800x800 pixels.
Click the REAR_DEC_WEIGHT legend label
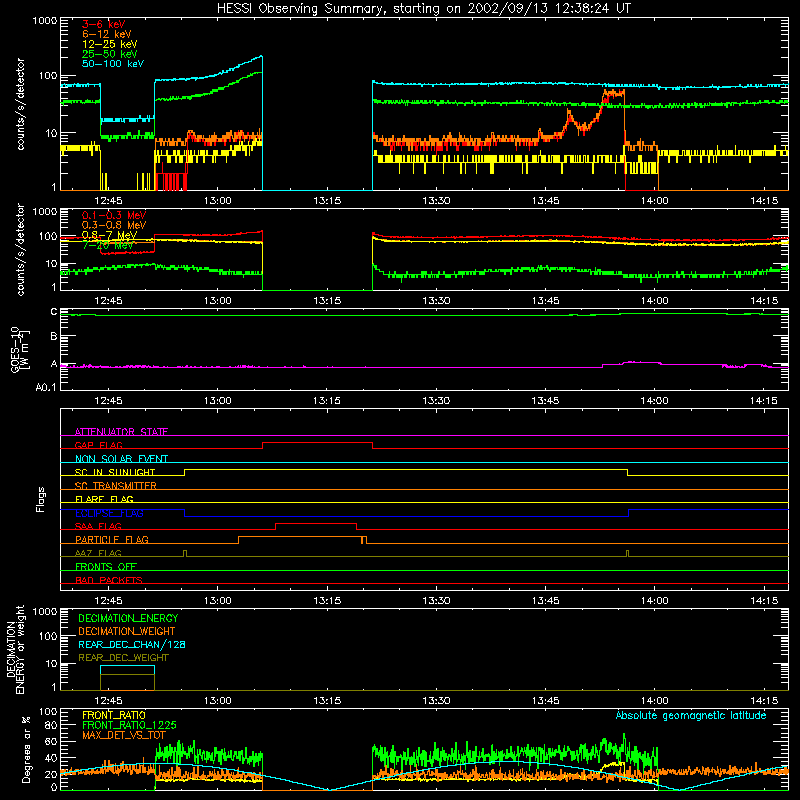click(123, 658)
